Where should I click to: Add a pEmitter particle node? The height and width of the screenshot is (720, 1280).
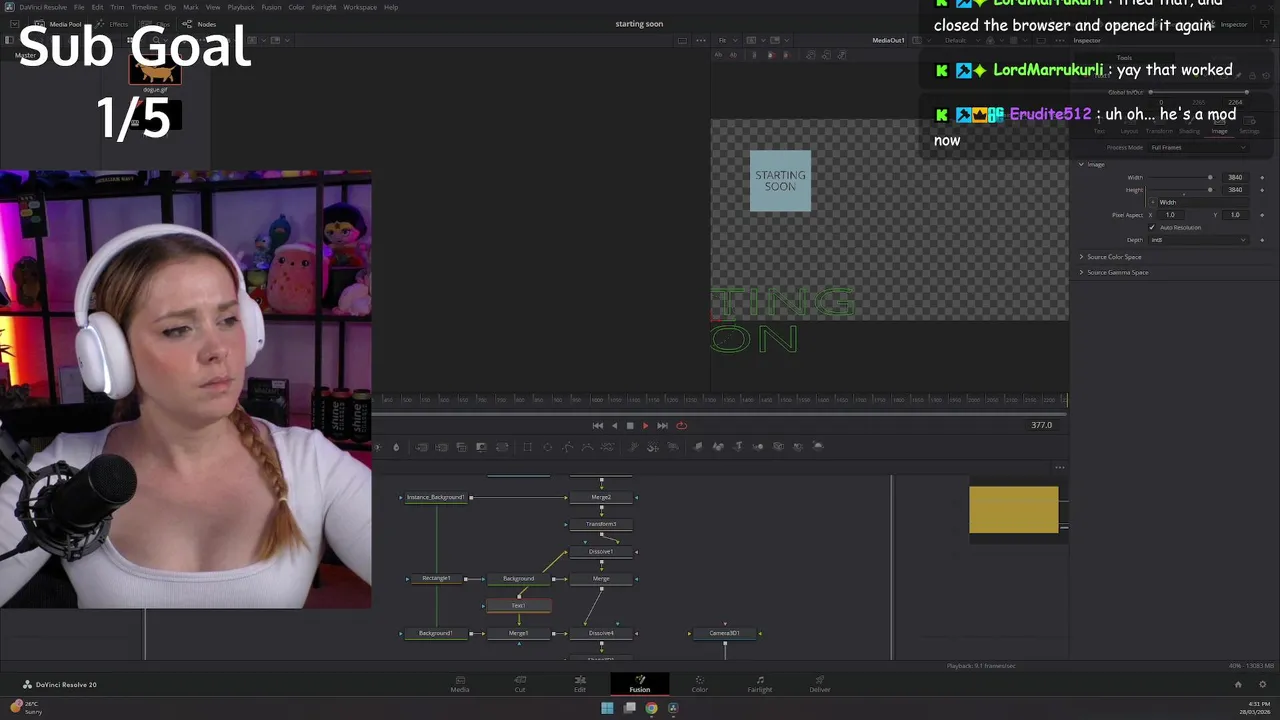[633, 446]
